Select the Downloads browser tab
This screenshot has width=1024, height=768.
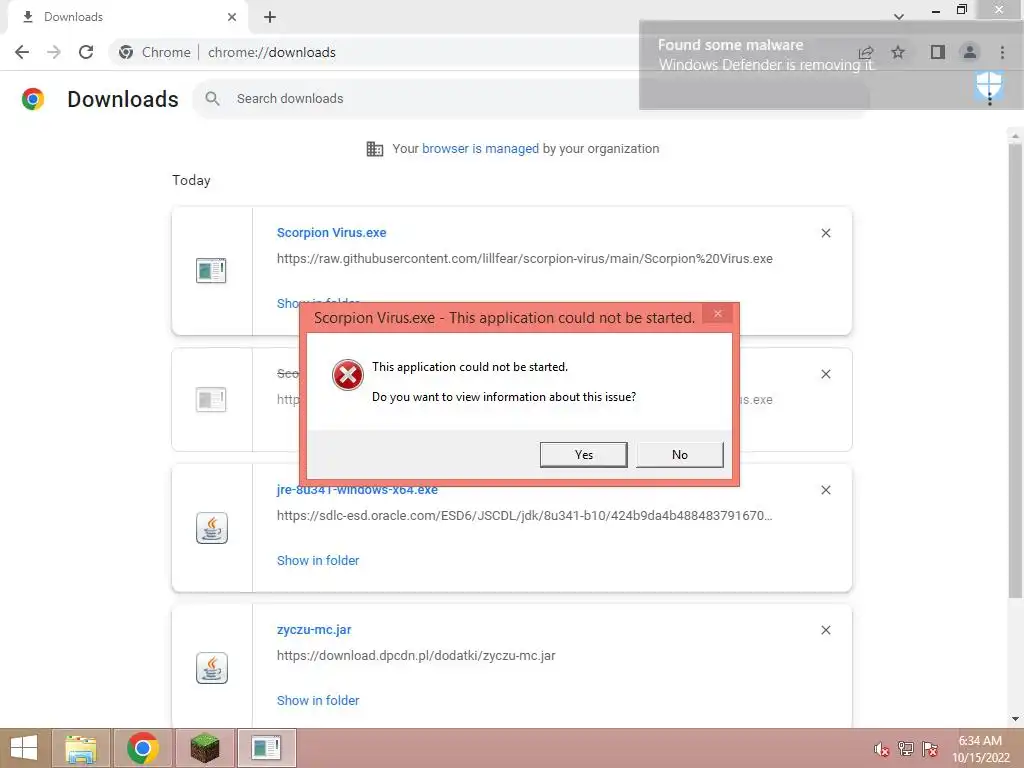(127, 17)
